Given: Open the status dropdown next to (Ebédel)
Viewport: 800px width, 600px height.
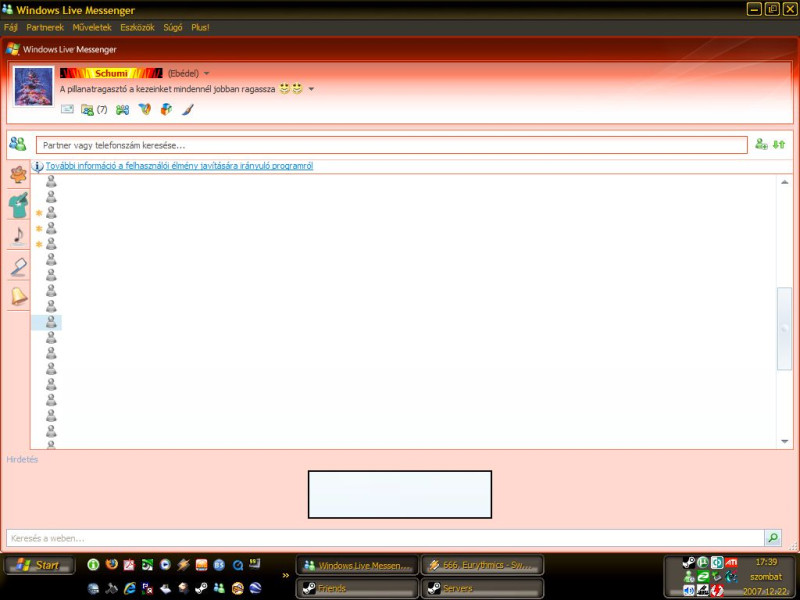Looking at the screenshot, I should [207, 73].
